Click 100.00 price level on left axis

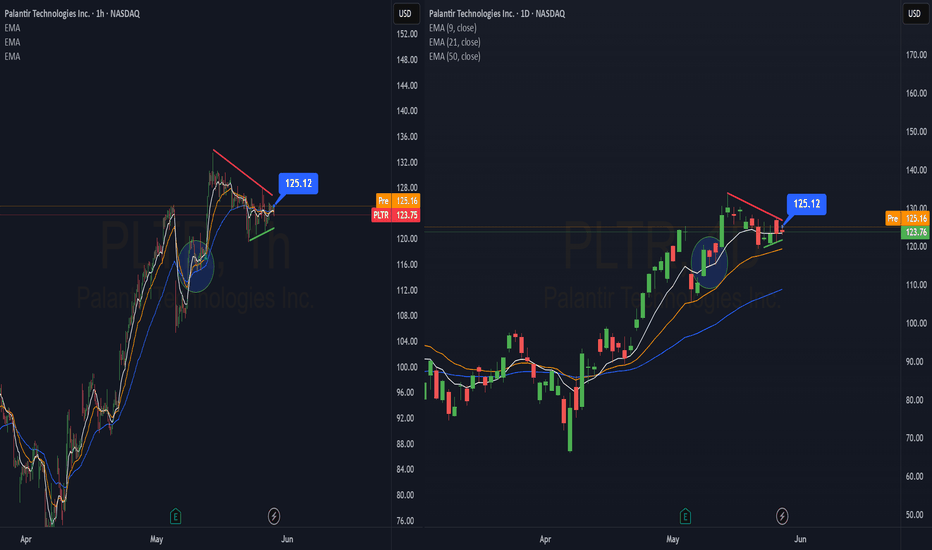coord(407,367)
